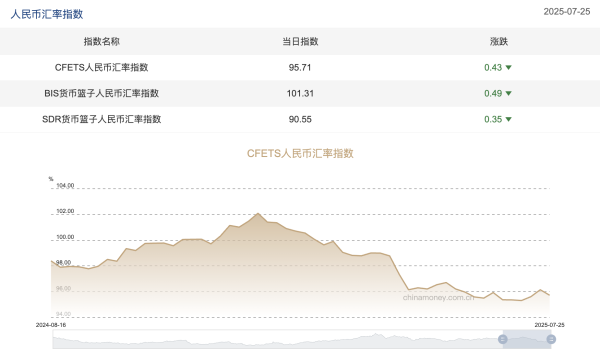Screen dimensions: 600x360
Task: Click the selected range window in zoom slider
Action: (527, 339)
